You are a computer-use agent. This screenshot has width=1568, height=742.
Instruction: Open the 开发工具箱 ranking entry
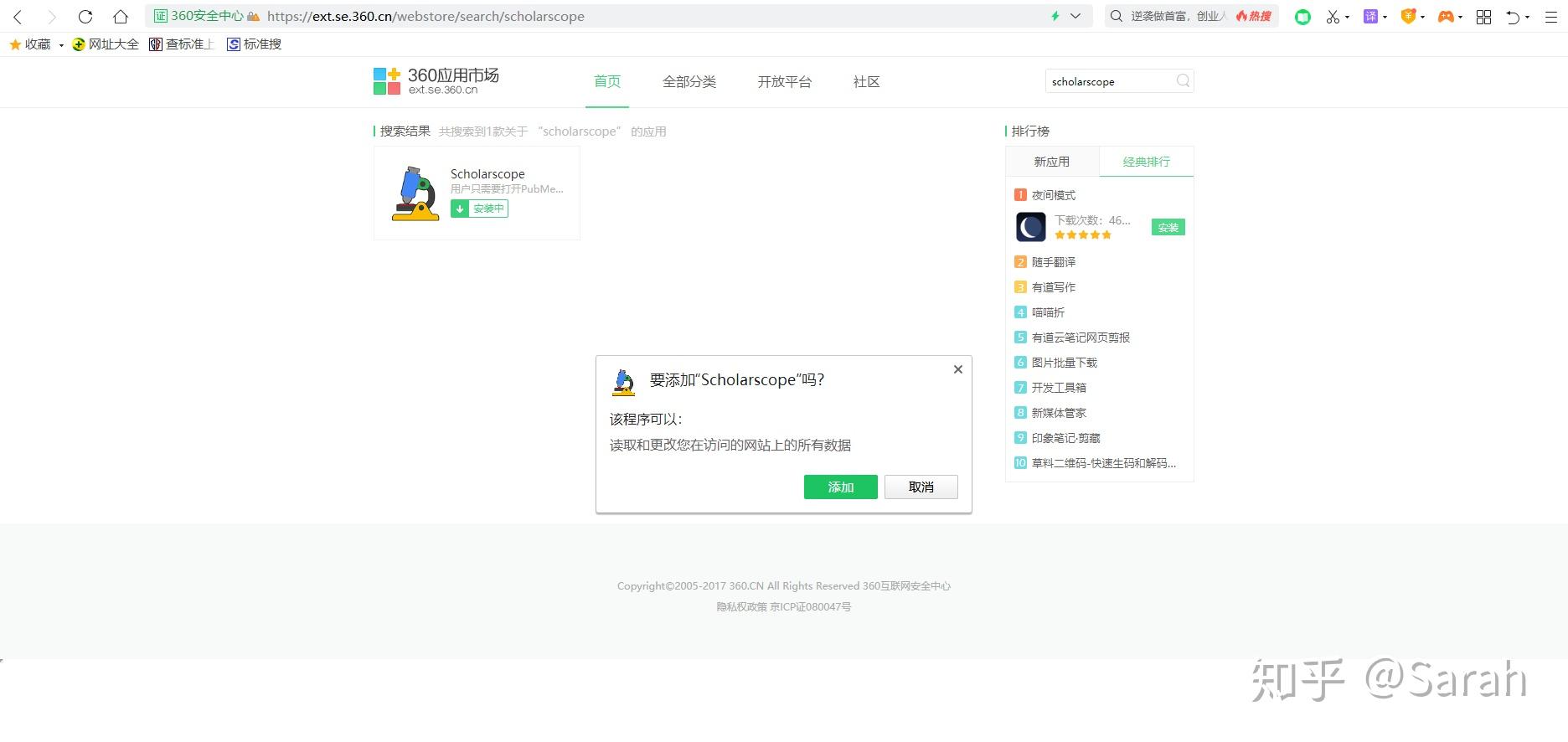[x=1059, y=388]
